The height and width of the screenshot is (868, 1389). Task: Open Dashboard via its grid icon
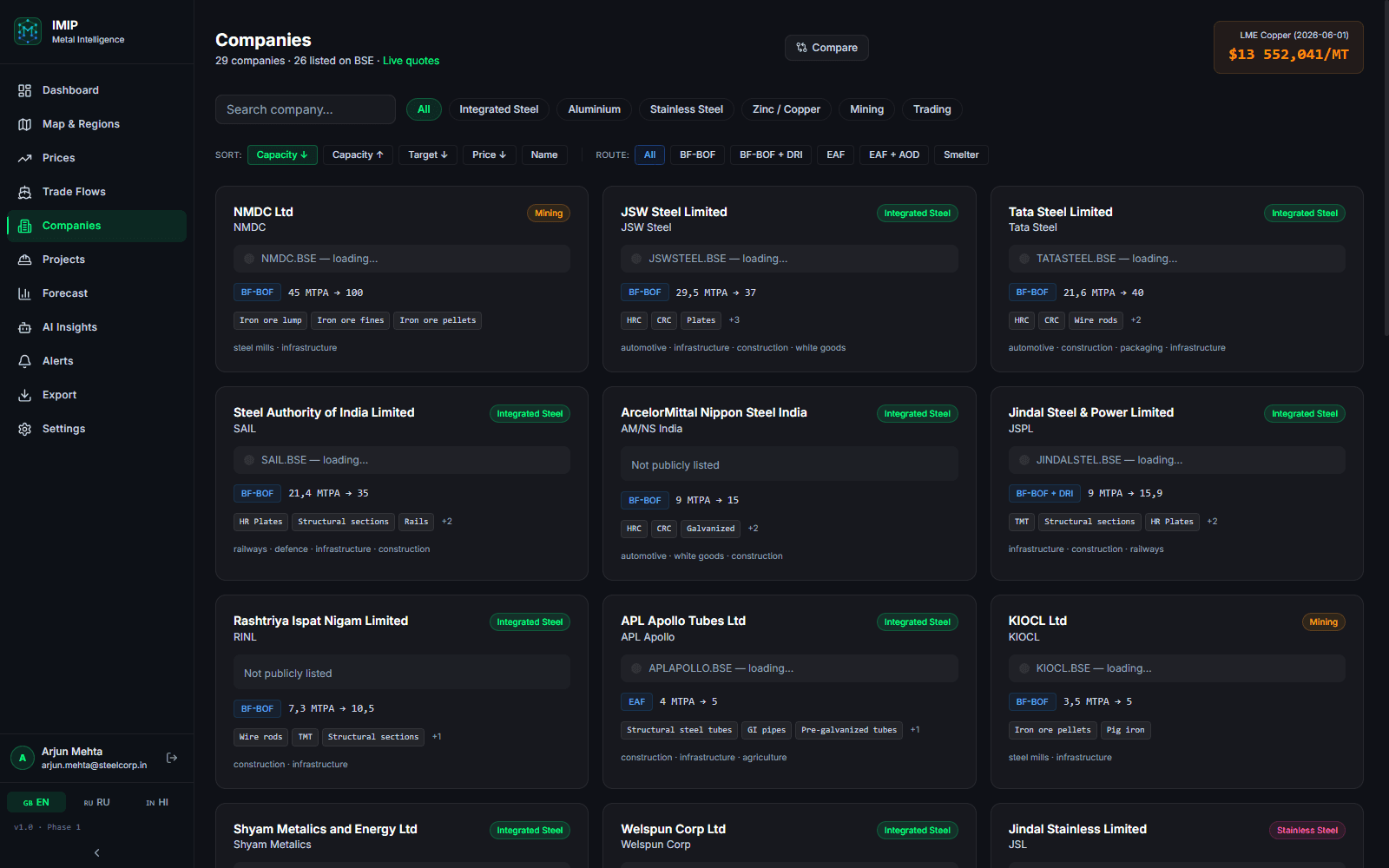24,90
